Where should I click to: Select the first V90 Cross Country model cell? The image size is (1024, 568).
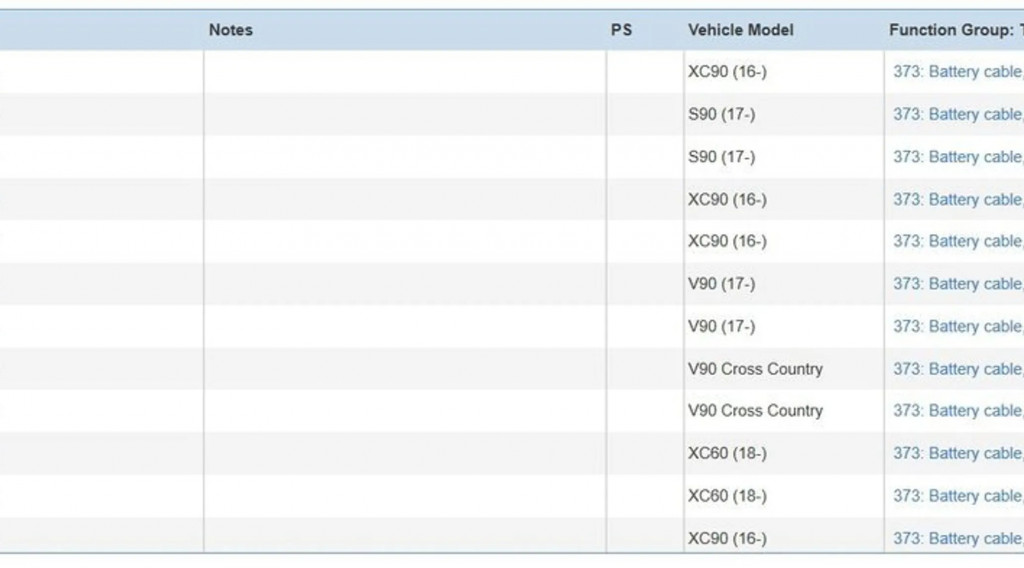click(x=755, y=369)
